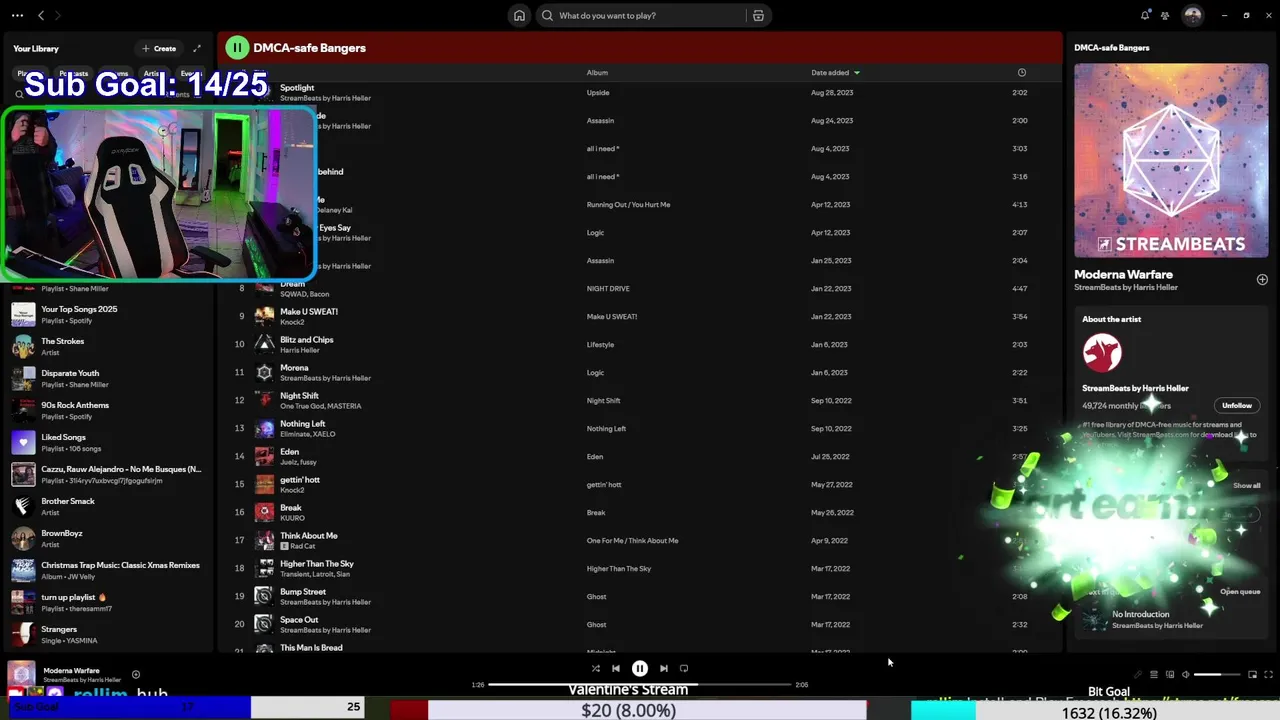The width and height of the screenshot is (1280, 720).
Task: Toggle shuffle playback
Action: pos(595,668)
